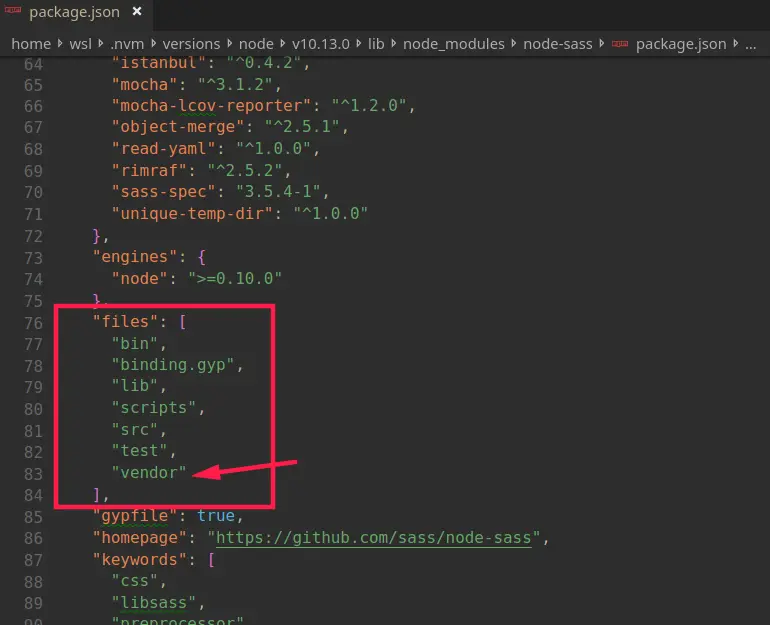Open the github.com/sass/node-sass homepage link
Viewport: 770px width, 625px height.
point(374,538)
